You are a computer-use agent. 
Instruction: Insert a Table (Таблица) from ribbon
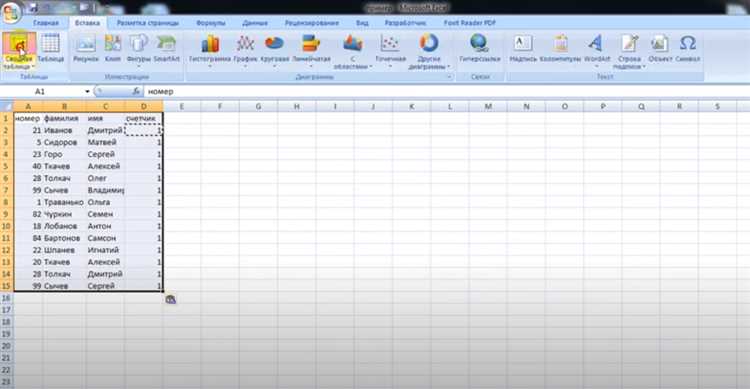click(x=50, y=48)
